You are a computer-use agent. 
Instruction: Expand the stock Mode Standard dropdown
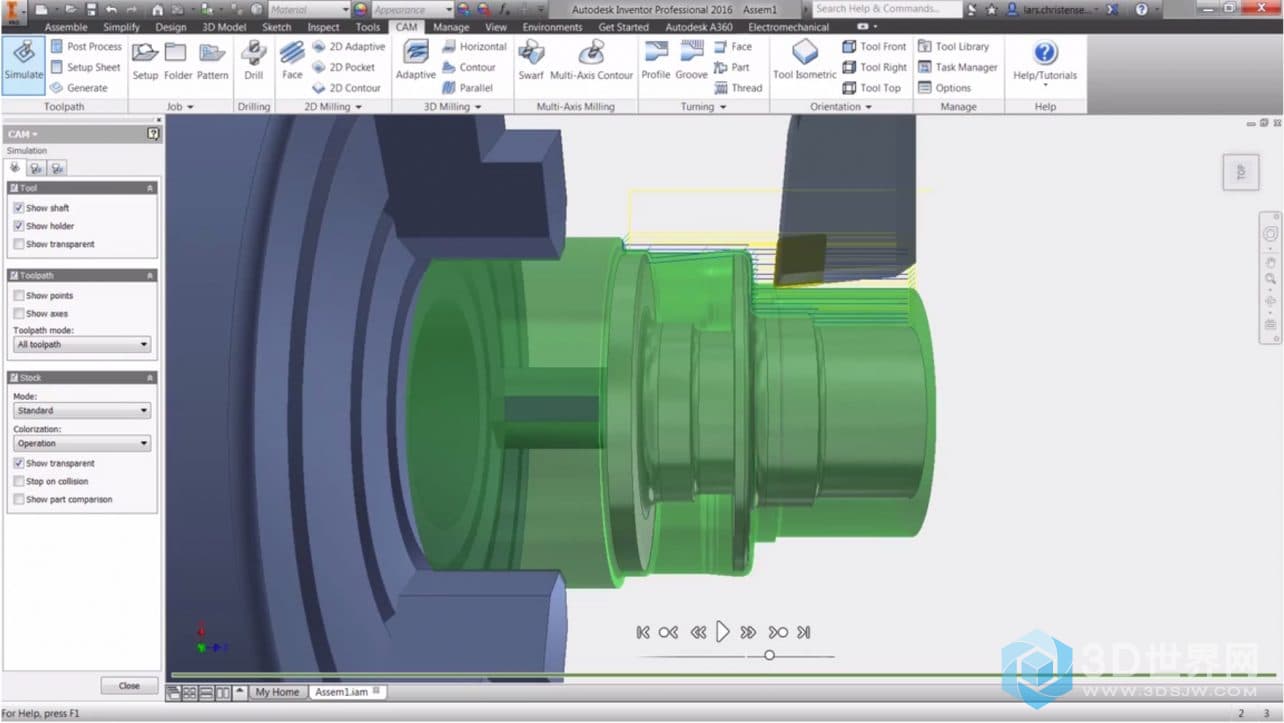coord(82,410)
